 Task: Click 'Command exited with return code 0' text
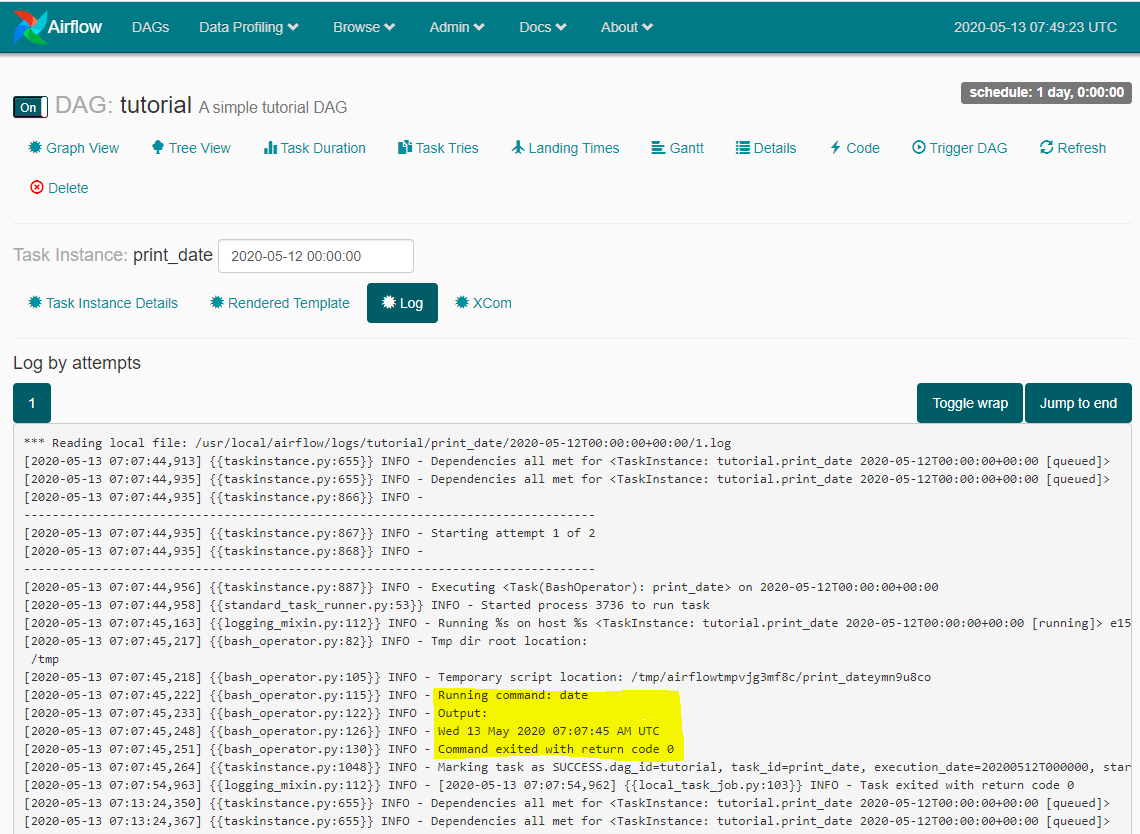[555, 749]
